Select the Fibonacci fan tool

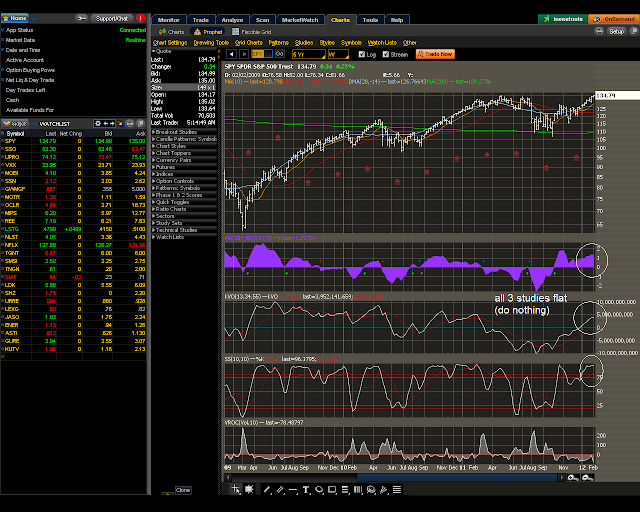(384, 490)
